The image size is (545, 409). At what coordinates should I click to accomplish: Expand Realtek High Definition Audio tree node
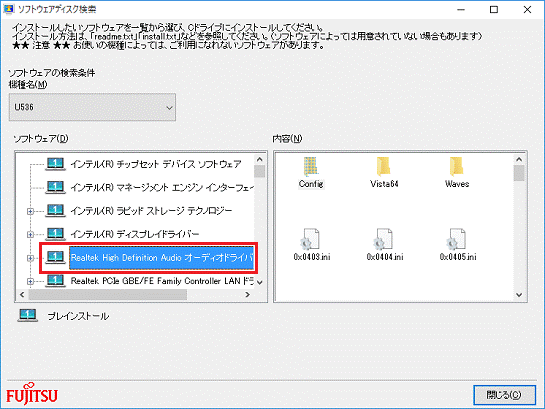tap(30, 258)
